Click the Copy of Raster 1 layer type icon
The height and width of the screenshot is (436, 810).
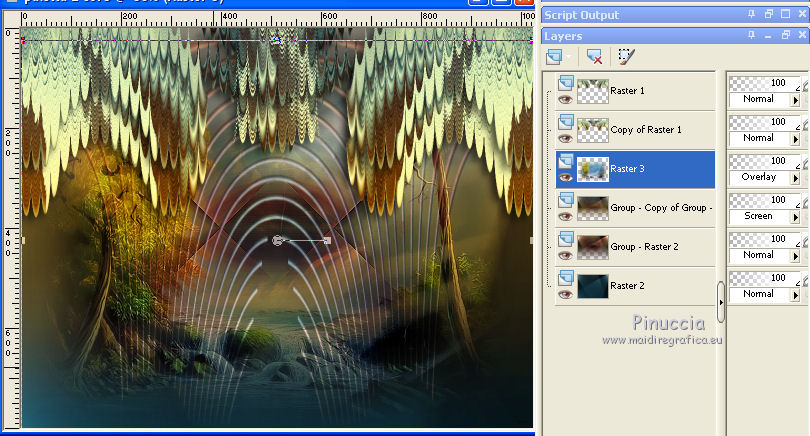[x=566, y=122]
